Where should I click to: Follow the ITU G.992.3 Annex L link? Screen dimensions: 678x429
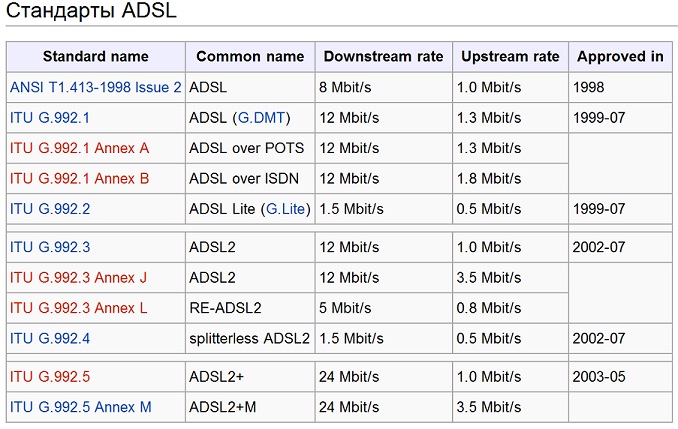[78, 307]
